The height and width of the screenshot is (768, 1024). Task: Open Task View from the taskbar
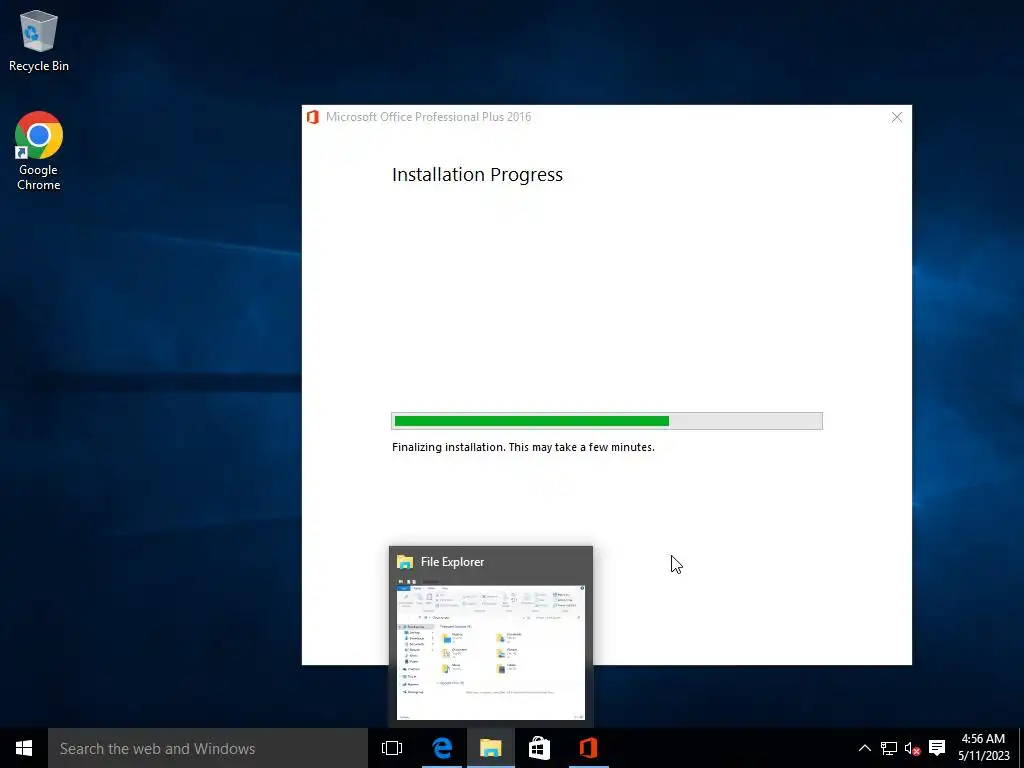(392, 748)
